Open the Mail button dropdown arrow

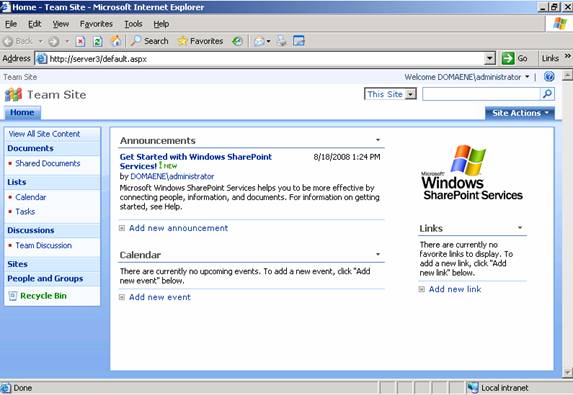tap(269, 42)
